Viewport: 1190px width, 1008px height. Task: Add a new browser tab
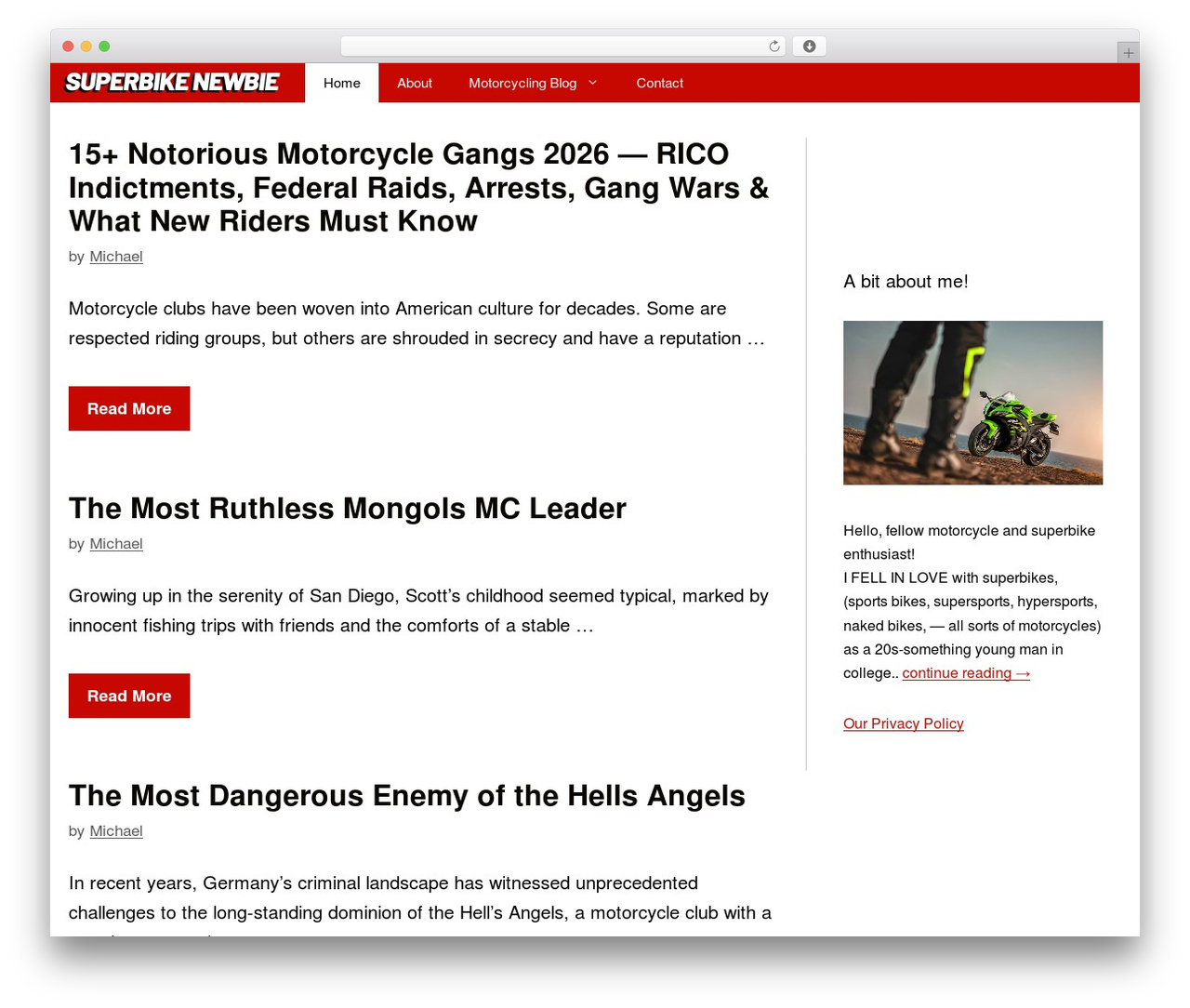[x=1128, y=53]
